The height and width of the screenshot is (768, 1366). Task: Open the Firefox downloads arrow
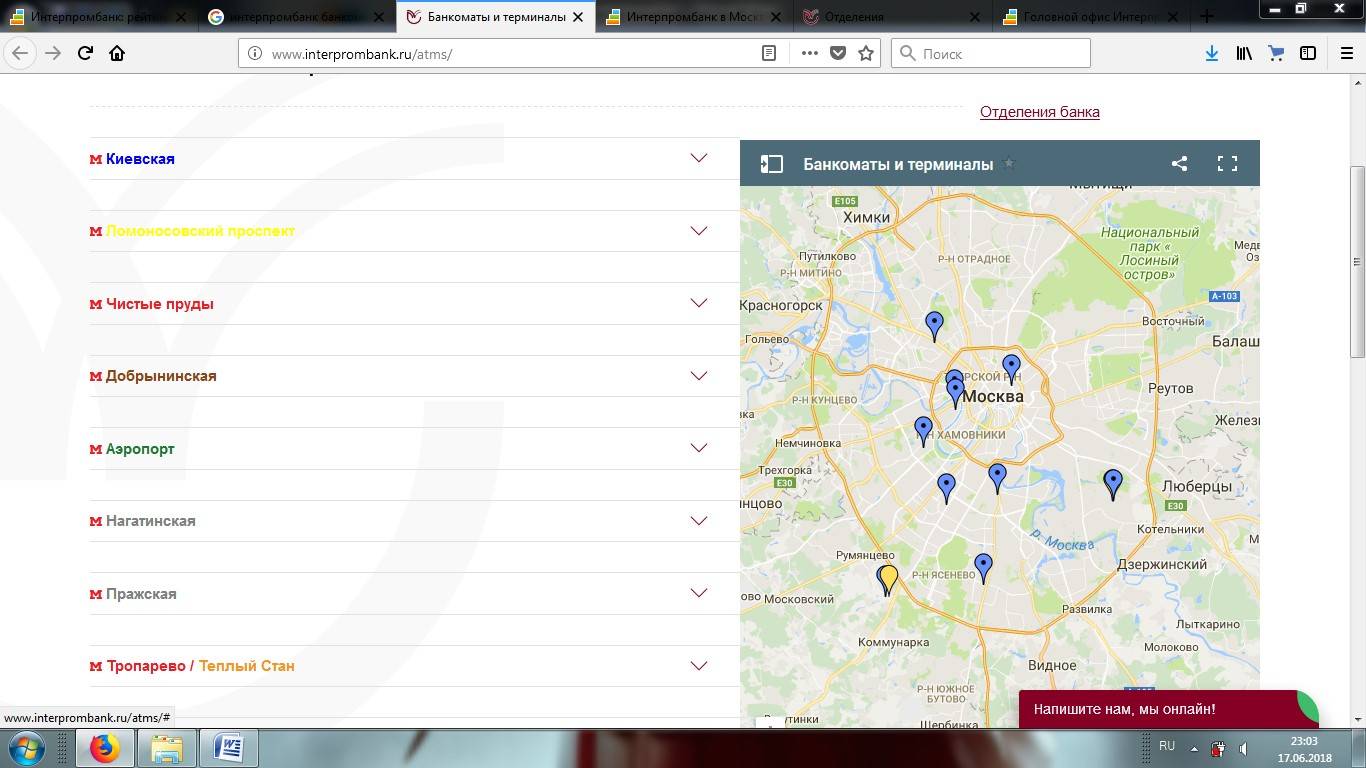(1211, 53)
